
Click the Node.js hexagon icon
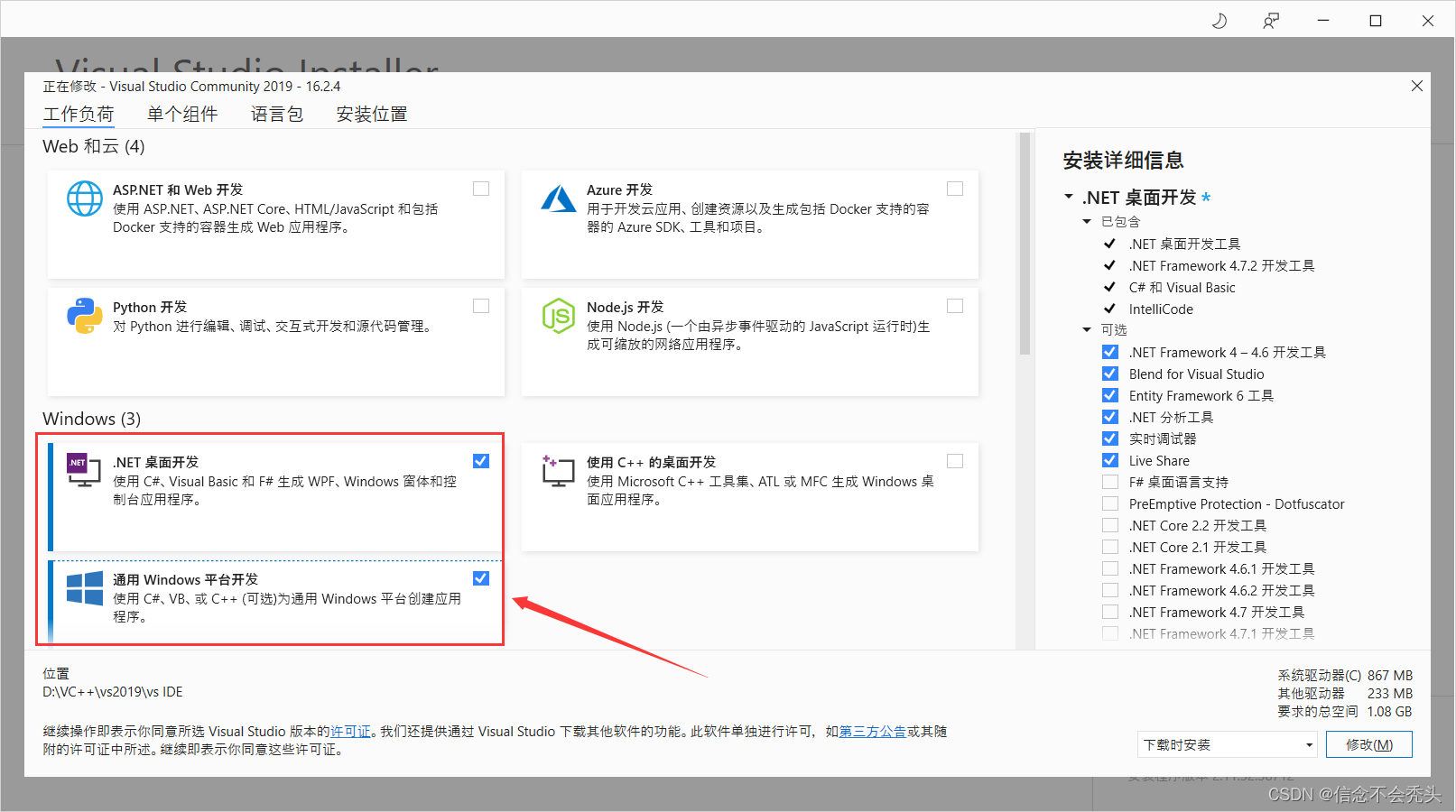tap(559, 316)
